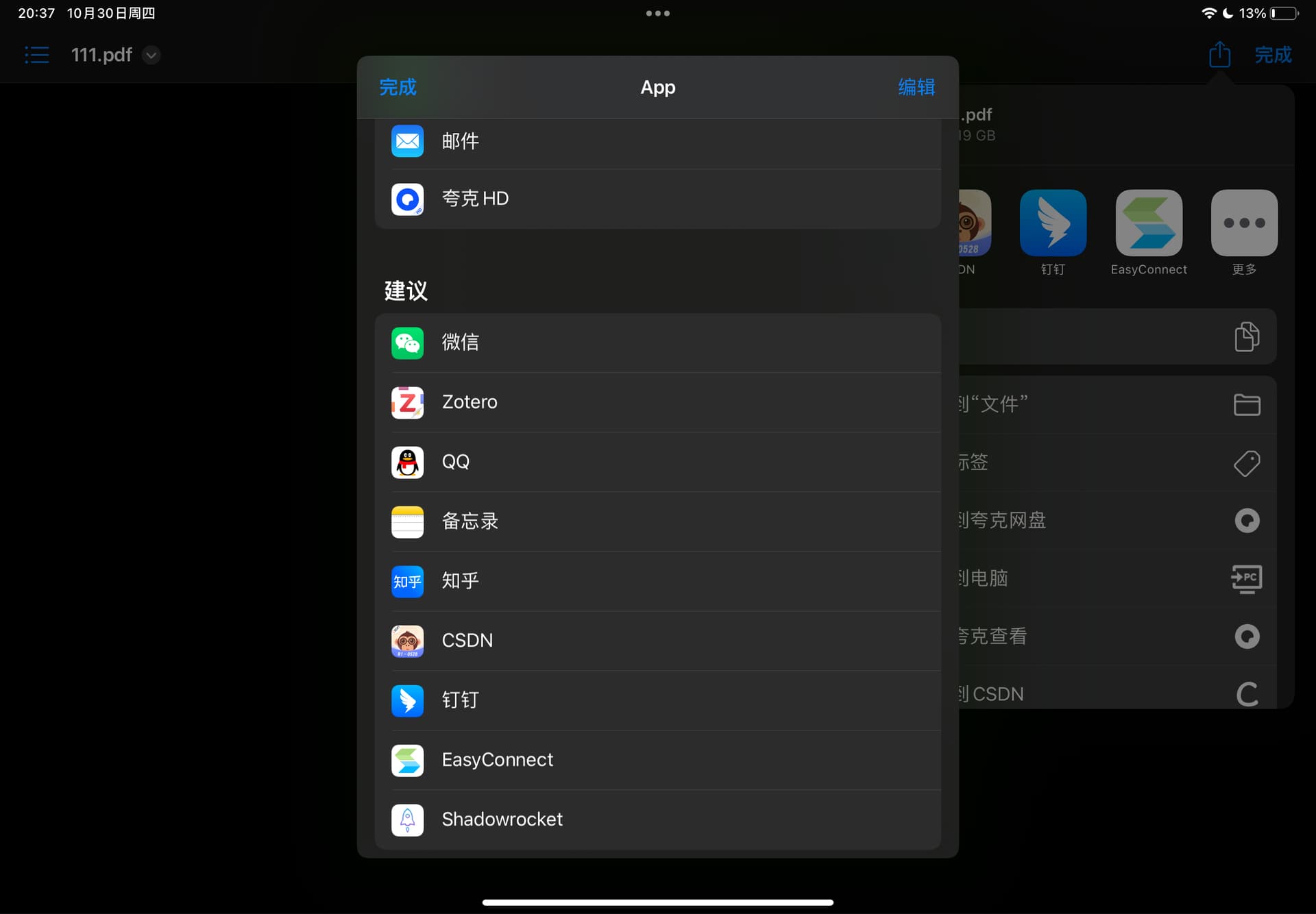The image size is (1316, 914).
Task: Tap the 编辑 edit button
Action: (916, 87)
